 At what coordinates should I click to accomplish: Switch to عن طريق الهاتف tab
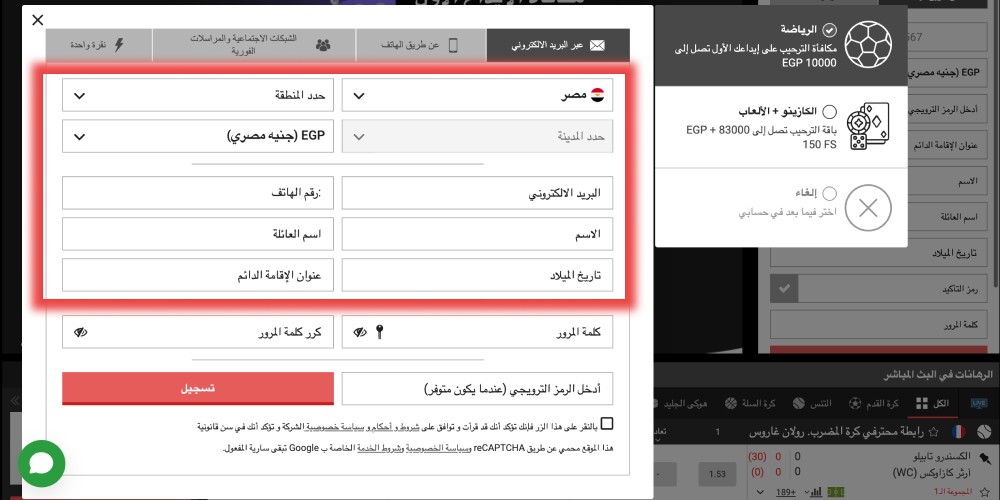click(421, 45)
